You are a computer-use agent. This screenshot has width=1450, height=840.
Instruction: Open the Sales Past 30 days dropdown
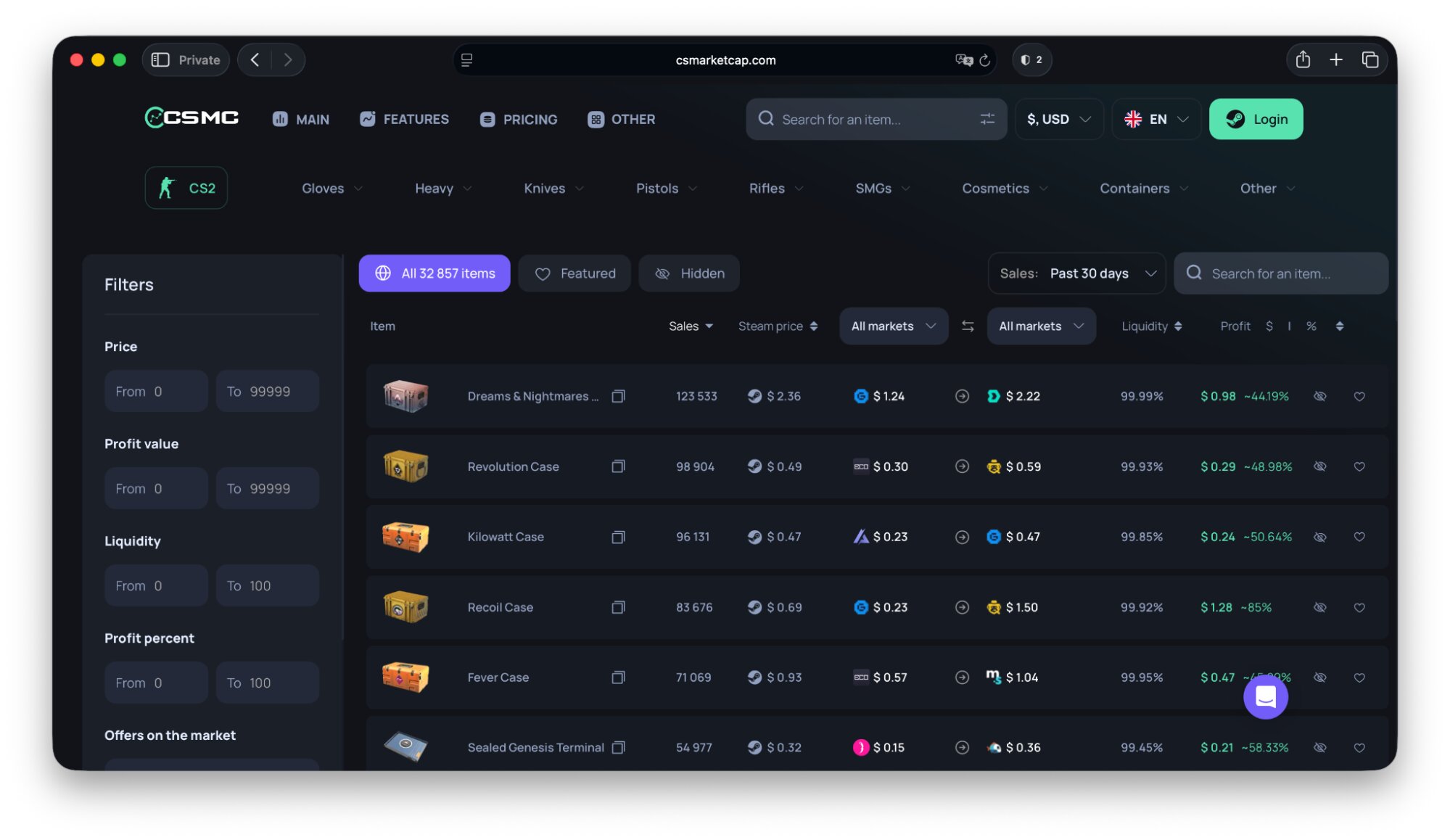point(1076,273)
